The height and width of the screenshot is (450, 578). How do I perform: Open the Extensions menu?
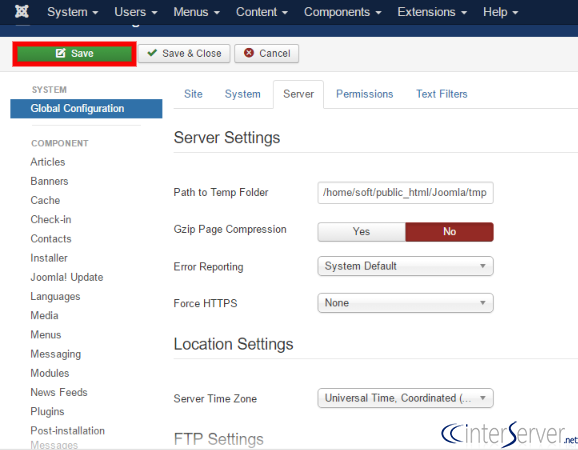(x=432, y=12)
